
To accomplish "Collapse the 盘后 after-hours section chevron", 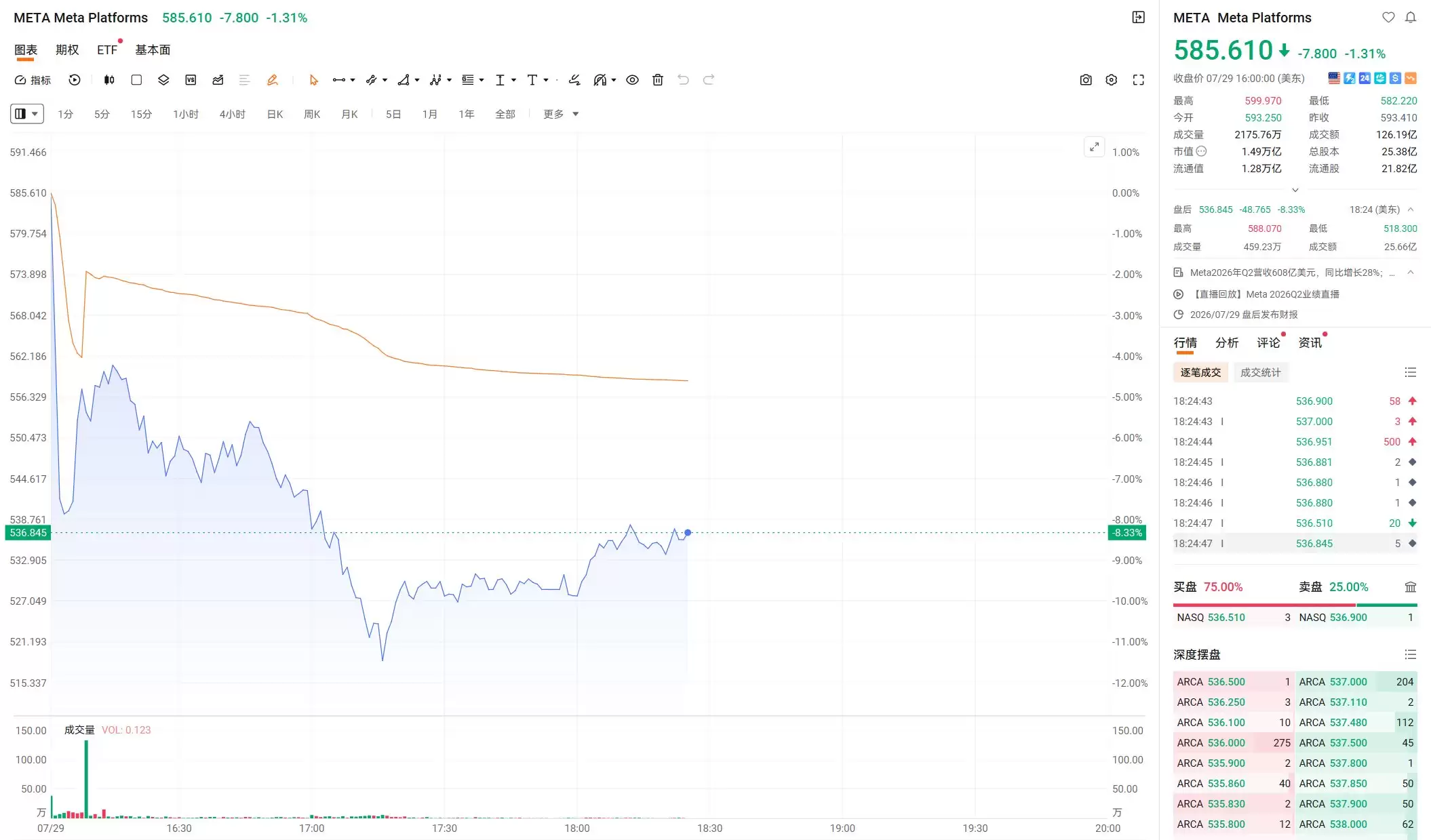I will tap(1411, 209).
